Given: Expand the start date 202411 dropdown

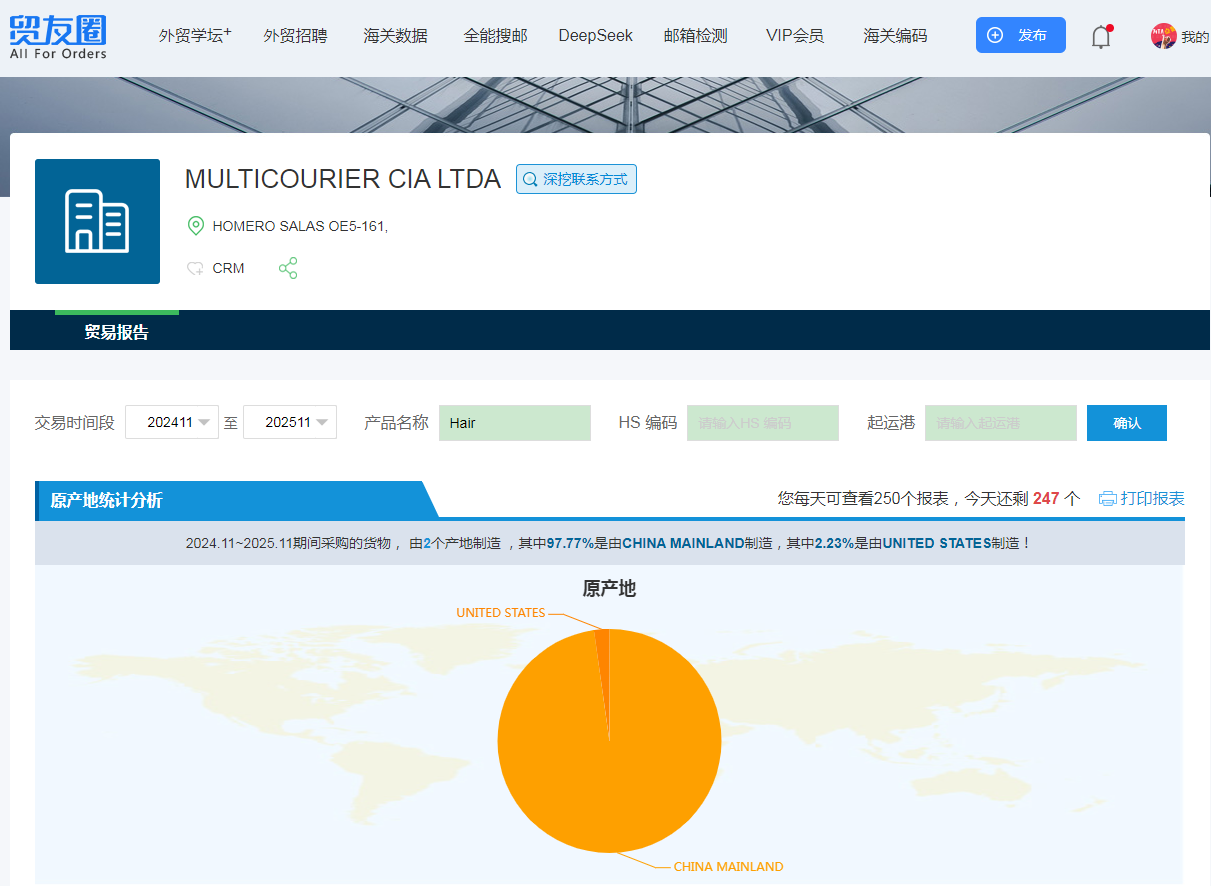Looking at the screenshot, I should [x=204, y=422].
